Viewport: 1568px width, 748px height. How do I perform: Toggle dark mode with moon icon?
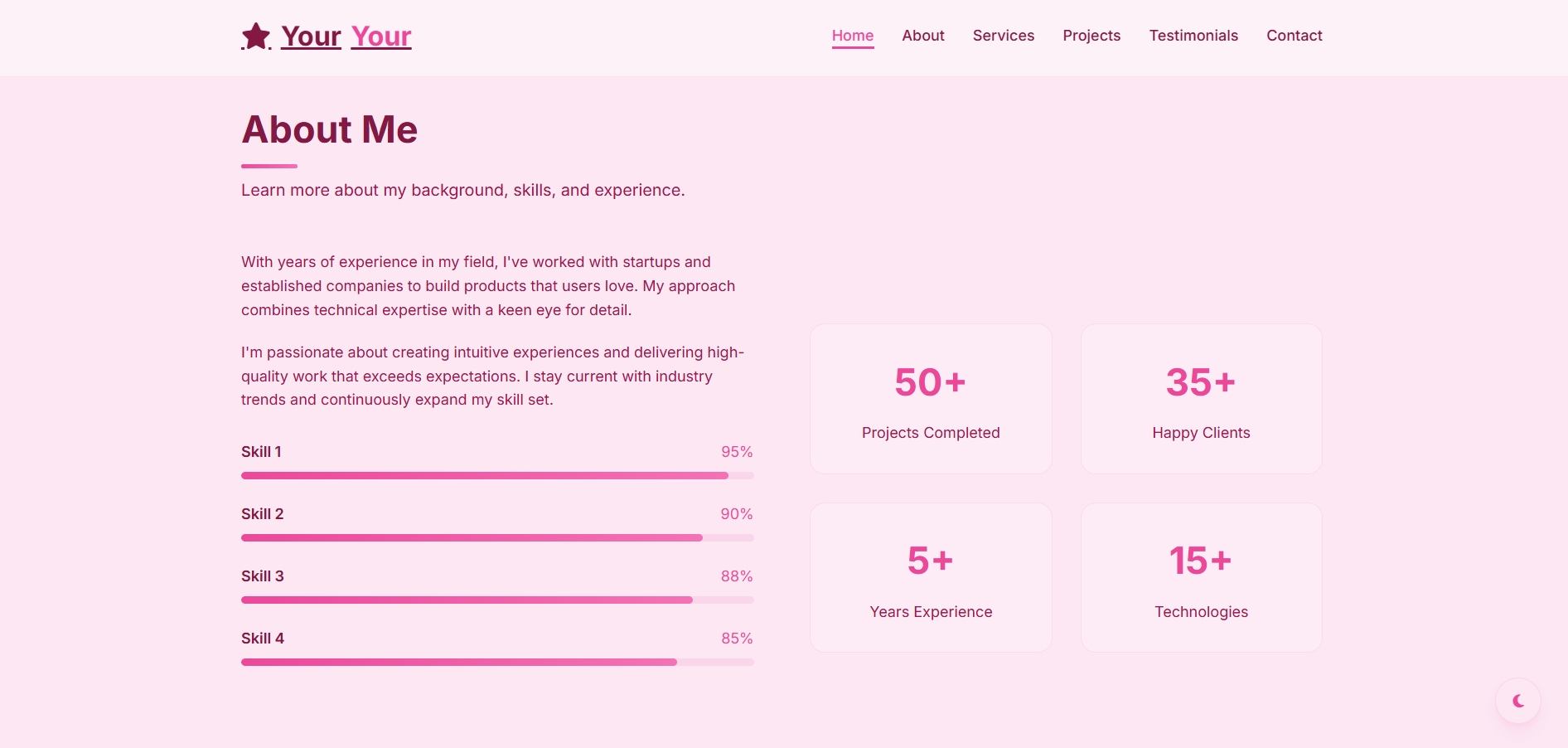click(1518, 702)
